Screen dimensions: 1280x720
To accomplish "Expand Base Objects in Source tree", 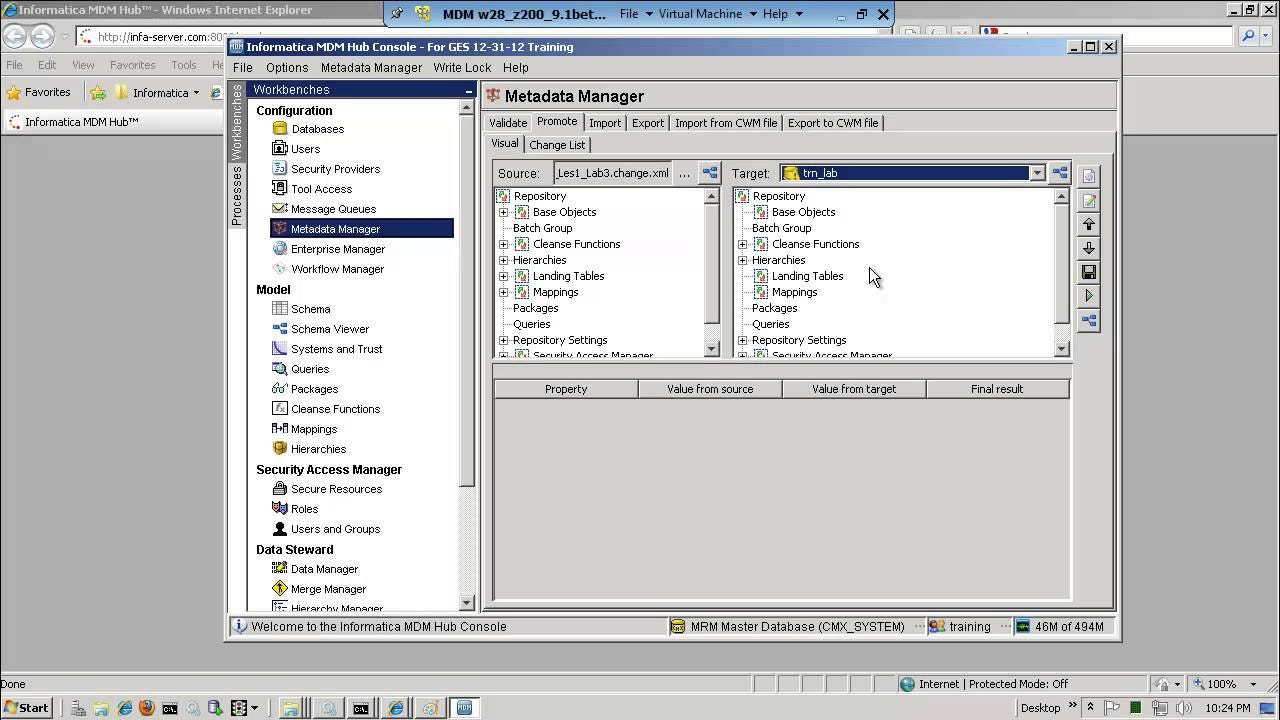I will click(x=504, y=212).
